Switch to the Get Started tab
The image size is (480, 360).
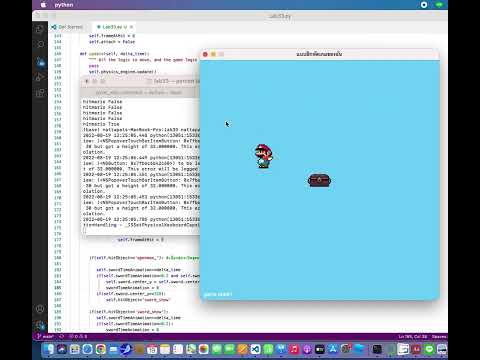pyautogui.click(x=67, y=27)
